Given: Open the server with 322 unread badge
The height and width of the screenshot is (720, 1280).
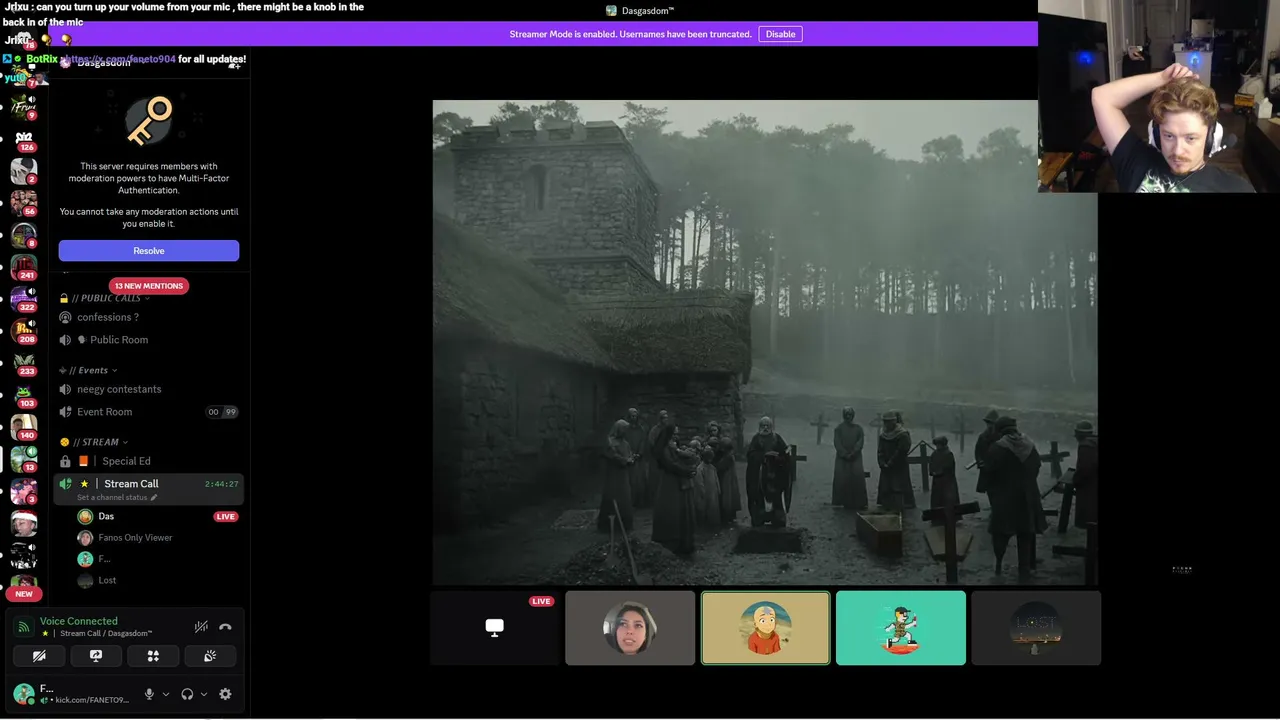Looking at the screenshot, I should (x=24, y=299).
